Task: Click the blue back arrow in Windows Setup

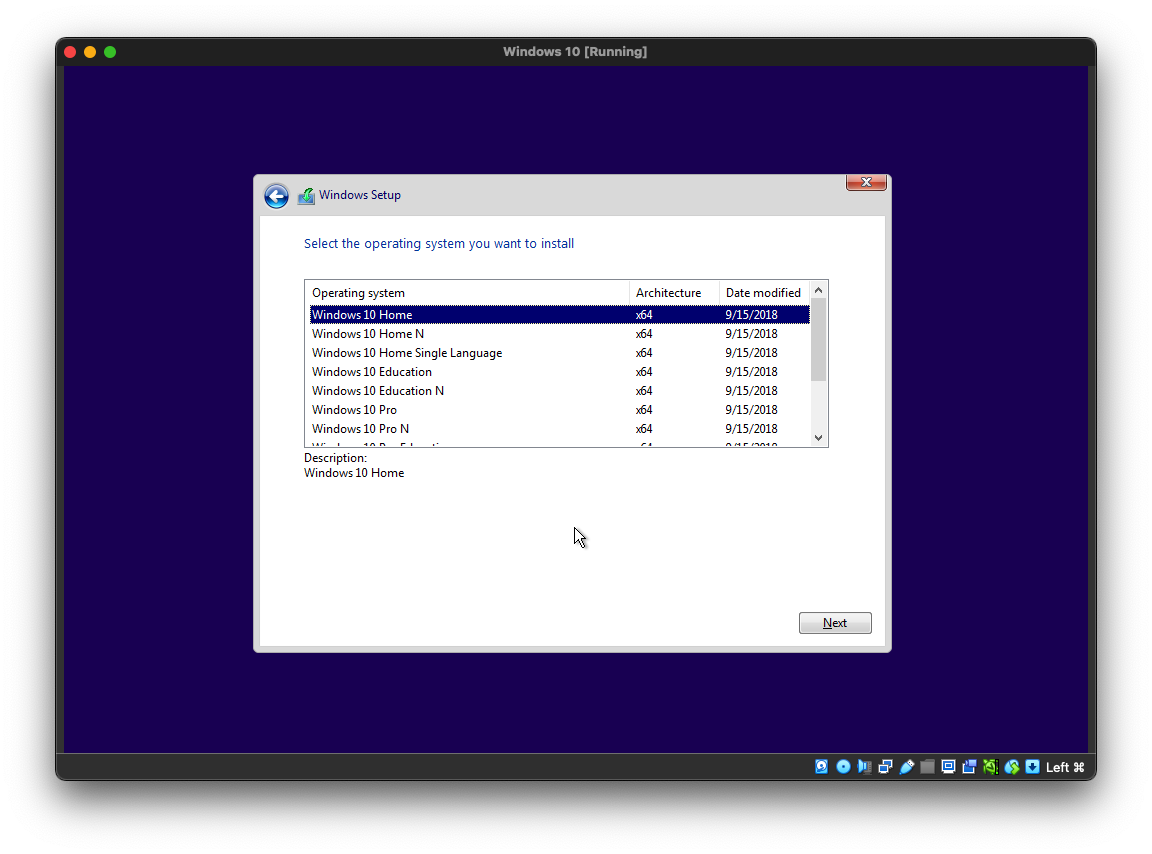Action: pyautogui.click(x=276, y=196)
